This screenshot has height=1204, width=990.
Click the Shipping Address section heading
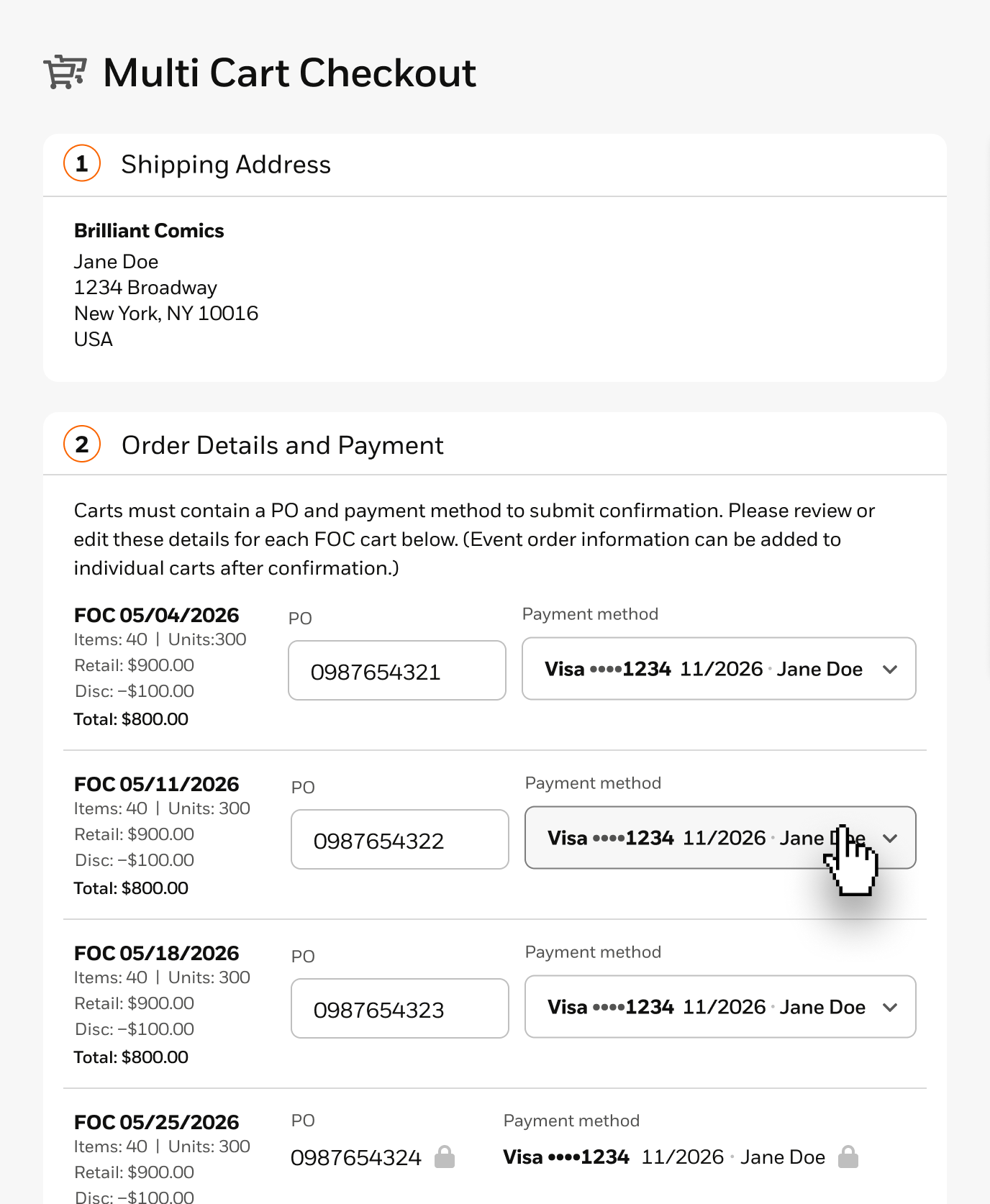click(x=226, y=165)
